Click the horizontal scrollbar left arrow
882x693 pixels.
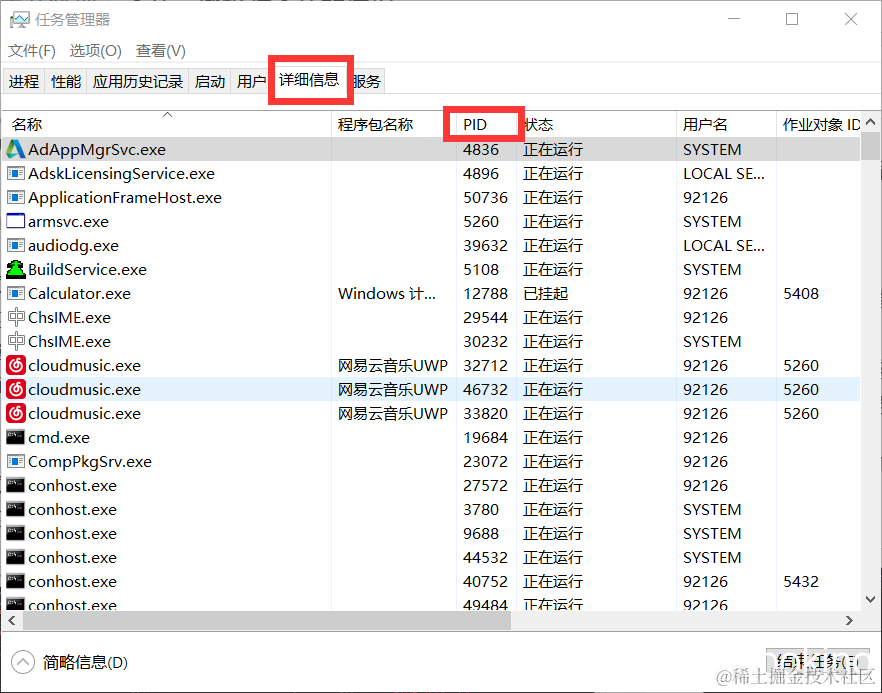coord(11,620)
